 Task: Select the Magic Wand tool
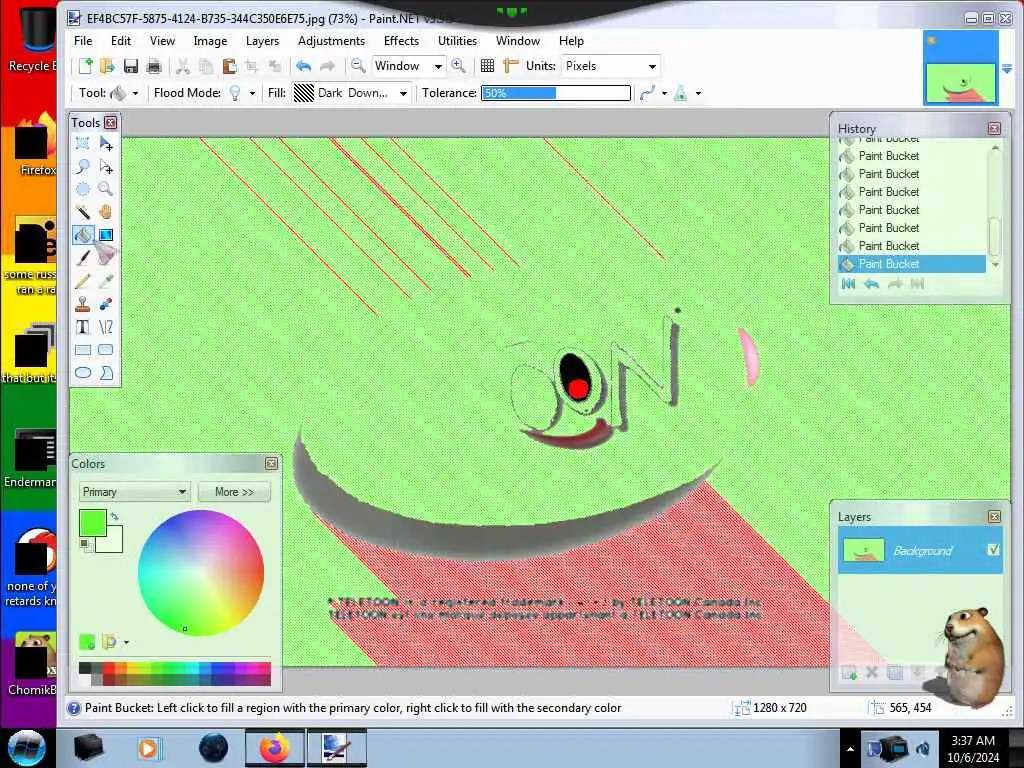[83, 212]
